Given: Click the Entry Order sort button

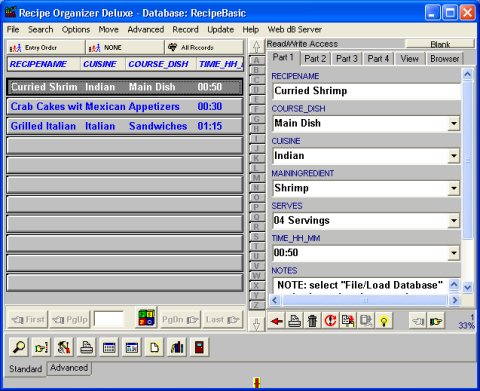Looking at the screenshot, I should coord(46,48).
